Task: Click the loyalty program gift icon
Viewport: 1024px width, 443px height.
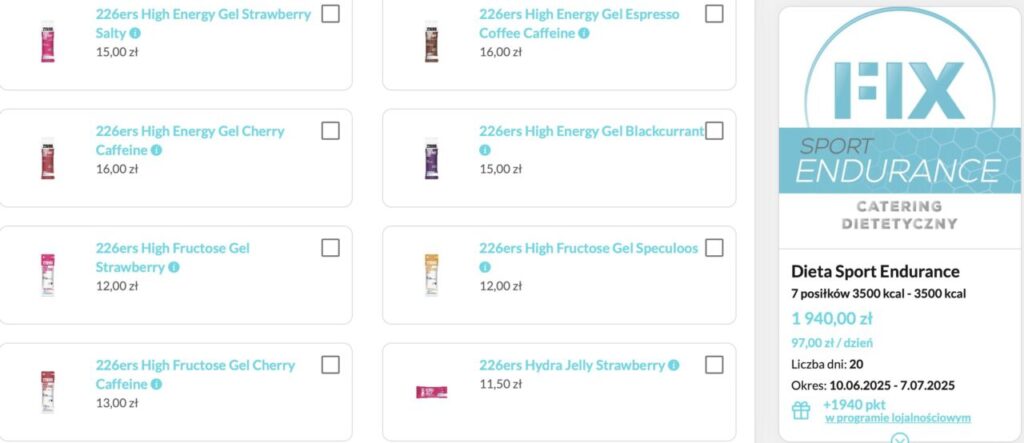Action: [x=801, y=410]
